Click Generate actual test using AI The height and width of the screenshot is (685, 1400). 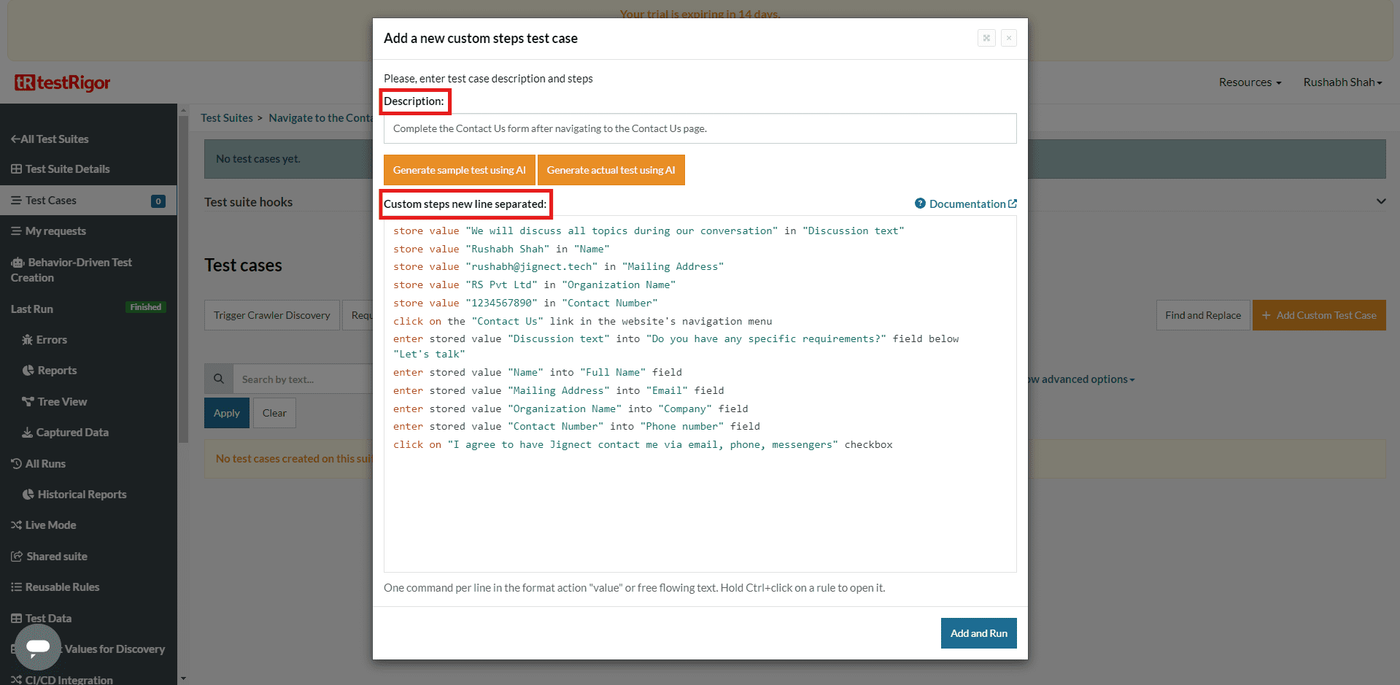pyautogui.click(x=611, y=170)
